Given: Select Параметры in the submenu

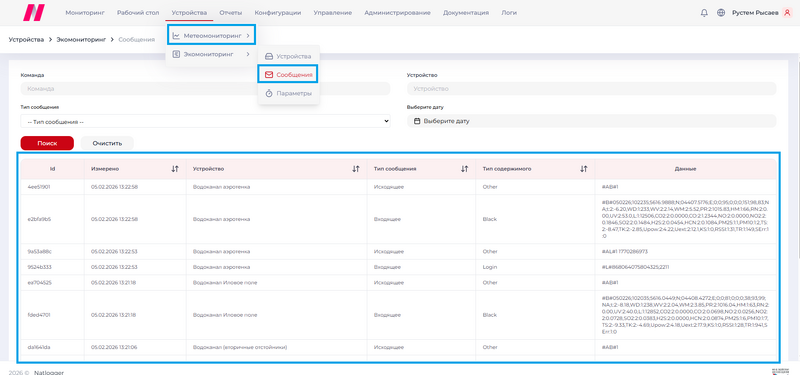Looking at the screenshot, I should 289,93.
